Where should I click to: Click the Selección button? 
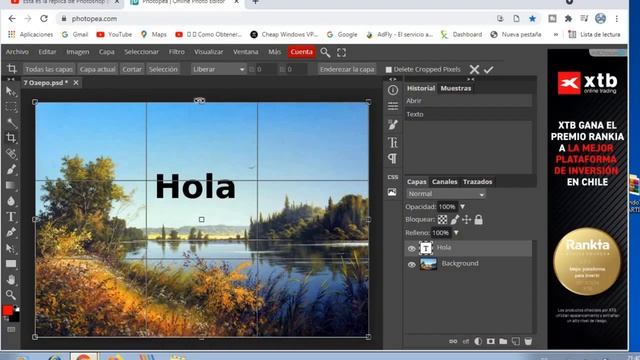[163, 69]
